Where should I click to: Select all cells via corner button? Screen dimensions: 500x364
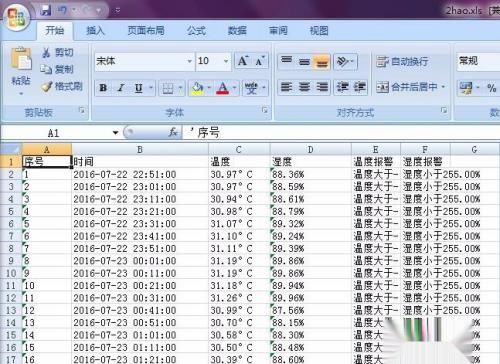click(11, 149)
